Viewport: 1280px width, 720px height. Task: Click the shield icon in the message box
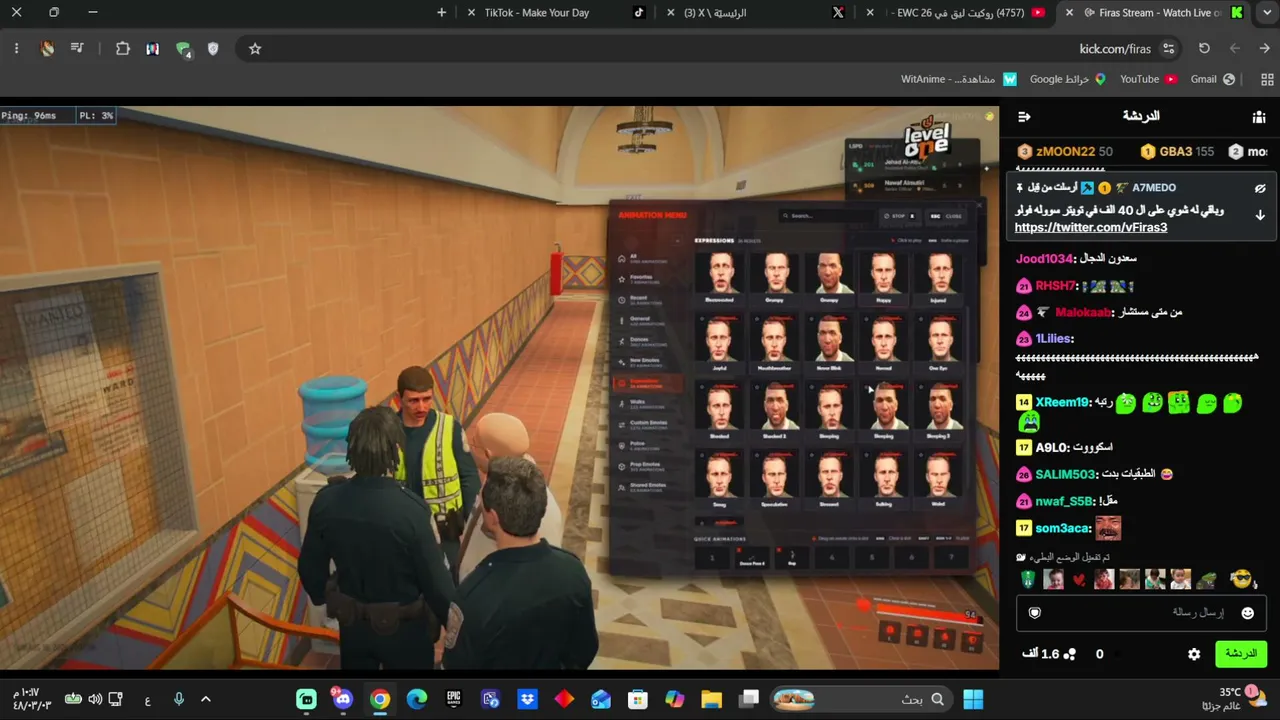click(1035, 613)
